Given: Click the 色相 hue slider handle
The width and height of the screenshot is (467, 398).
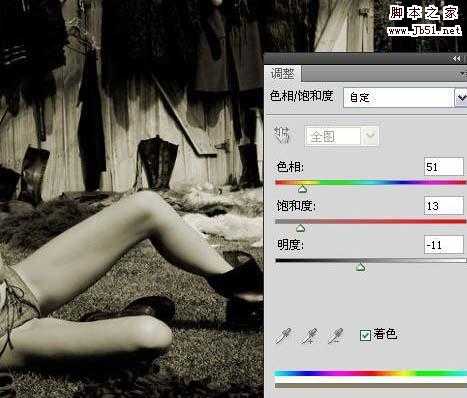Looking at the screenshot, I should pyautogui.click(x=302, y=189).
